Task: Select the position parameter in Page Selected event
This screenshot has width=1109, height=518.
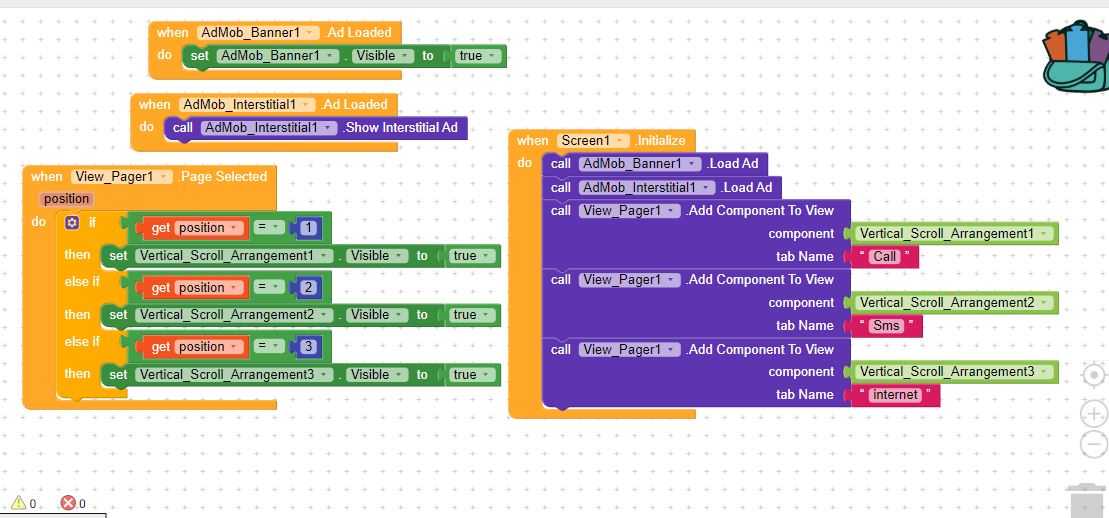Action: 66,199
